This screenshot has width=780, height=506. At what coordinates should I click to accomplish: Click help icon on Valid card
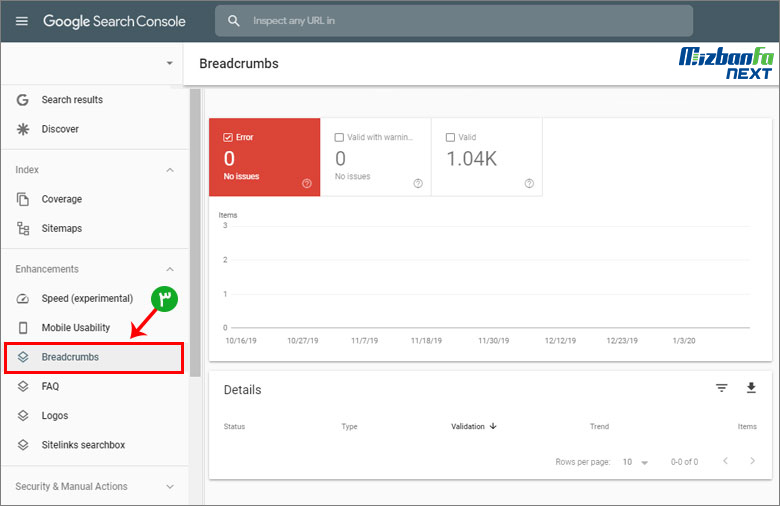pos(529,184)
